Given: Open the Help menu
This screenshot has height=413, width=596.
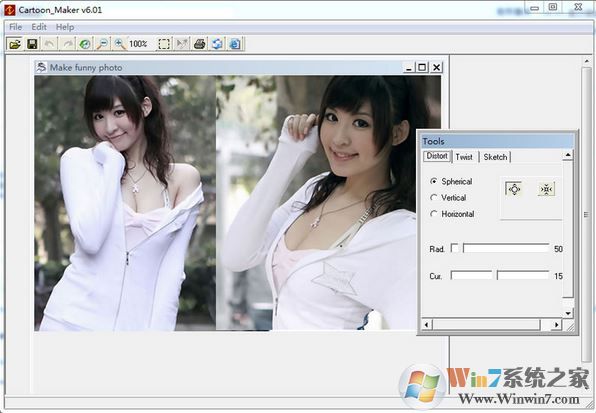Looking at the screenshot, I should coord(65,27).
